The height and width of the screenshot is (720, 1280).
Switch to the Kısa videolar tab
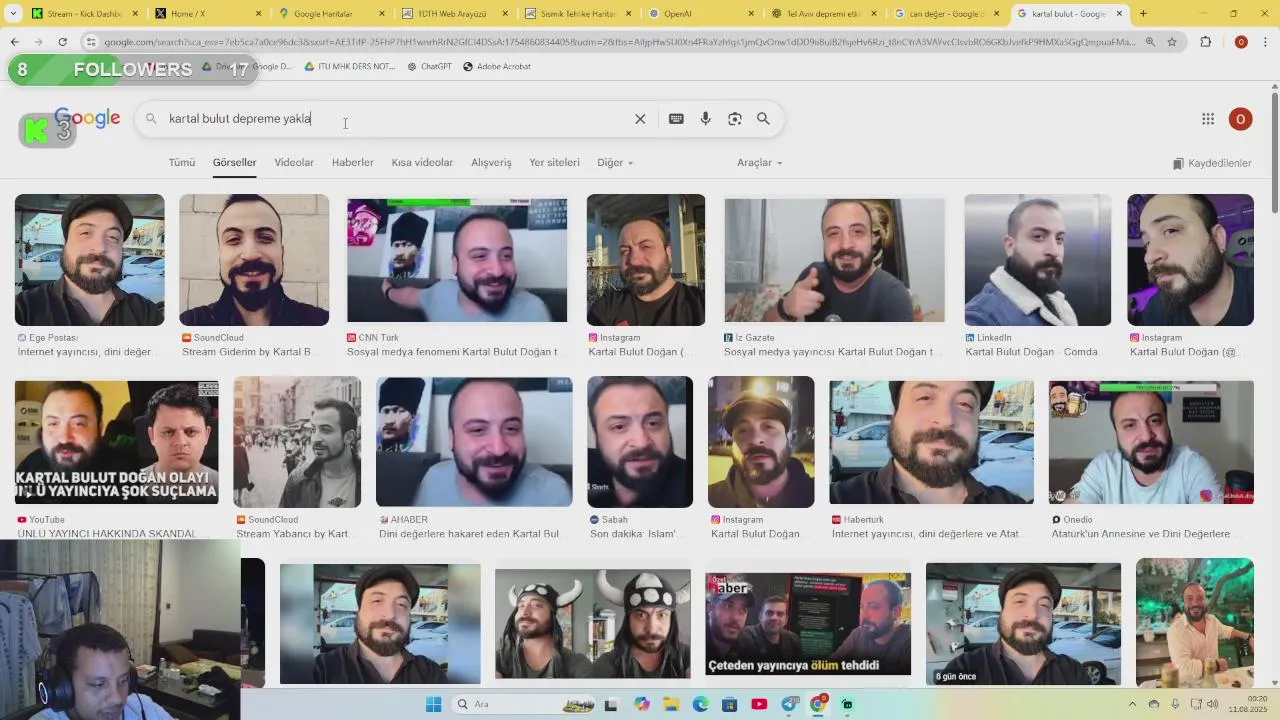click(422, 162)
